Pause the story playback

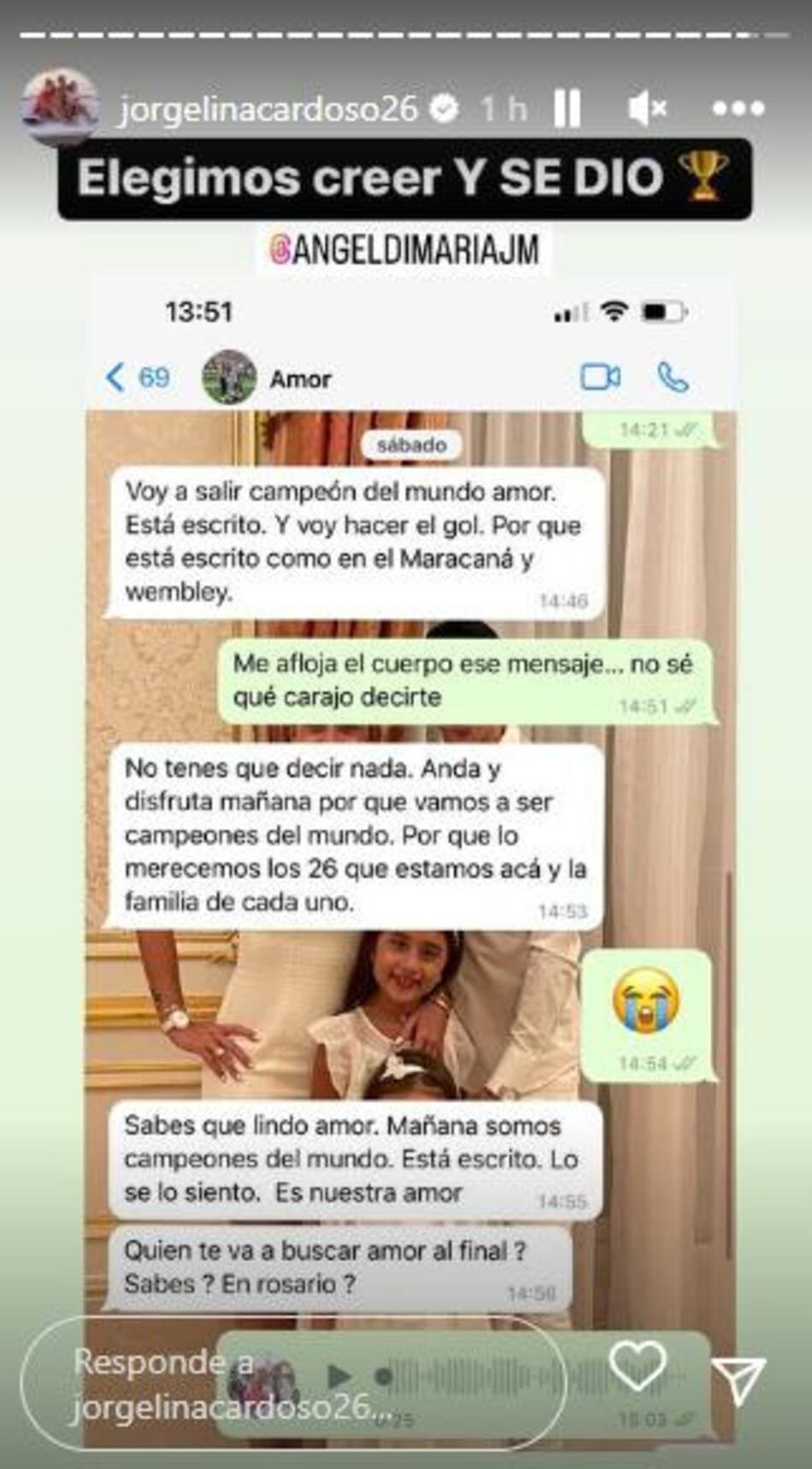[568, 109]
